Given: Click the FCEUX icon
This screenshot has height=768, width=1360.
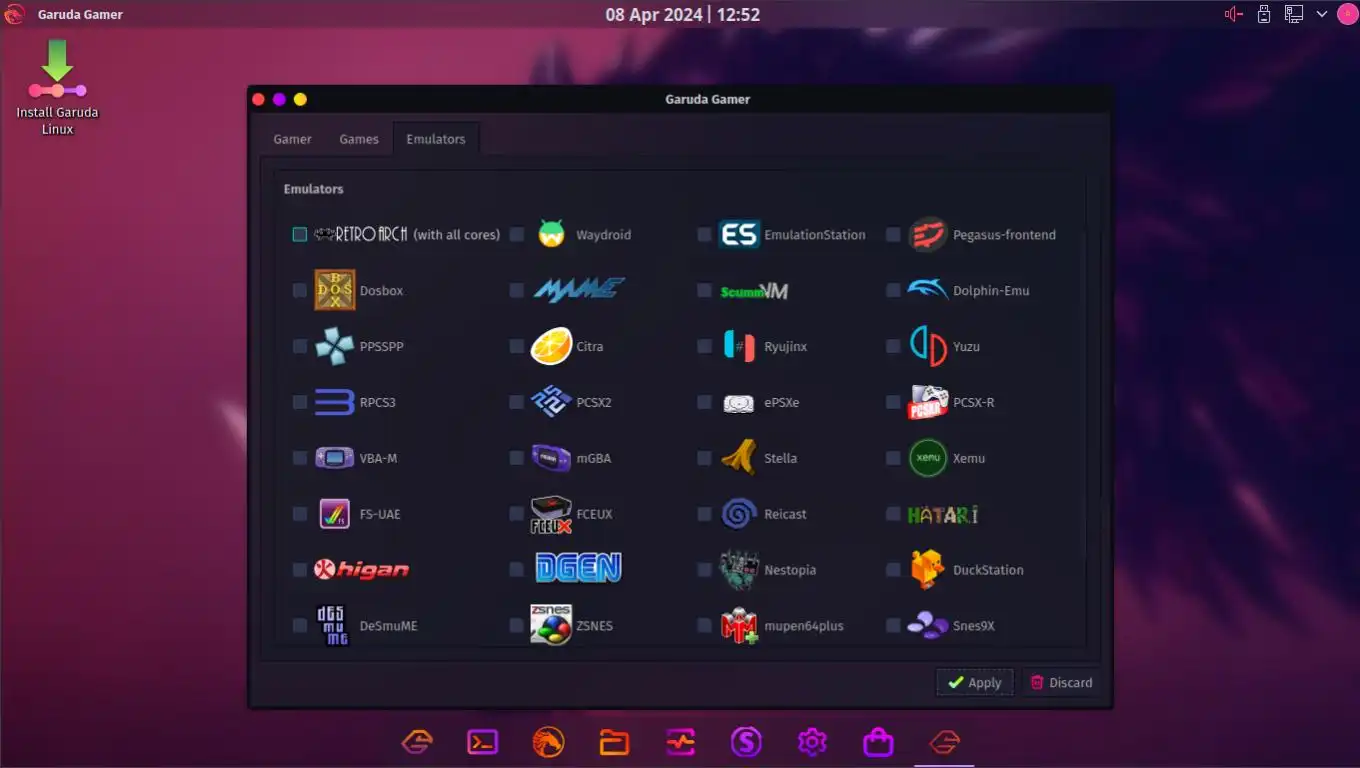Looking at the screenshot, I should 551,514.
